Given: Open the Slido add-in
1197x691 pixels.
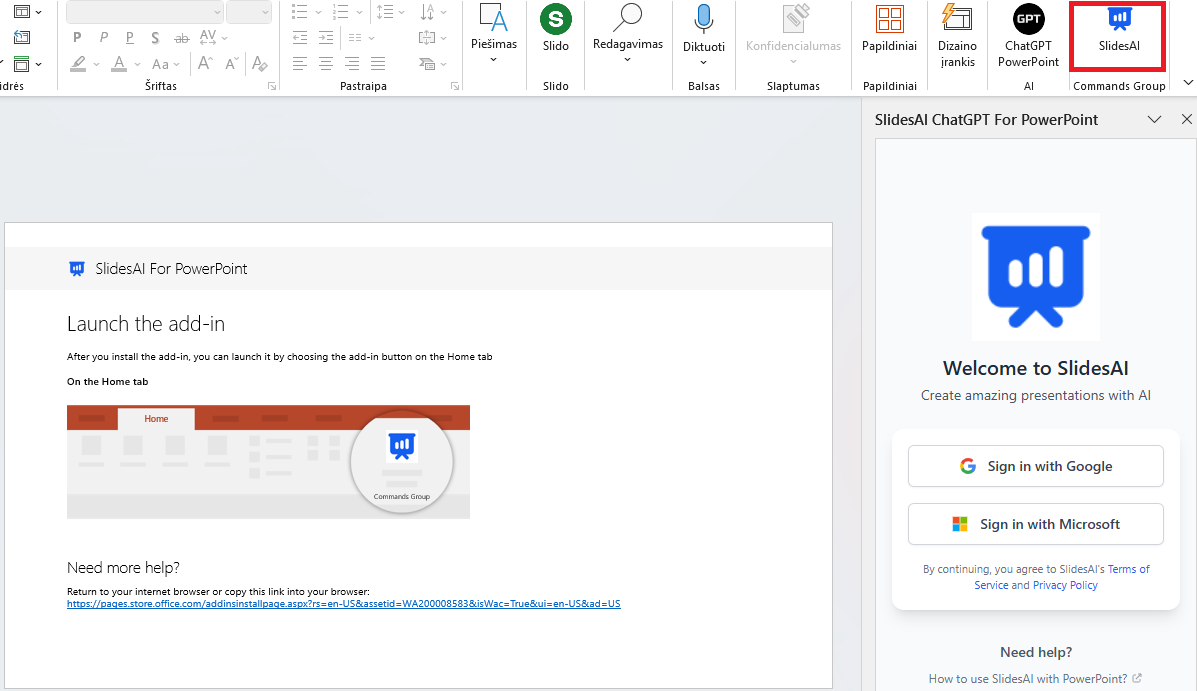Looking at the screenshot, I should pyautogui.click(x=556, y=30).
